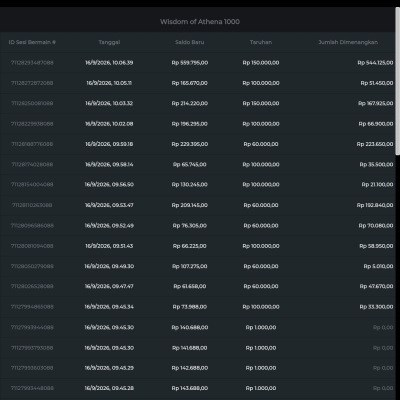400x400 pixels.
Task: Click the Jumlah Dimenangkan column header
Action: pyautogui.click(x=348, y=42)
